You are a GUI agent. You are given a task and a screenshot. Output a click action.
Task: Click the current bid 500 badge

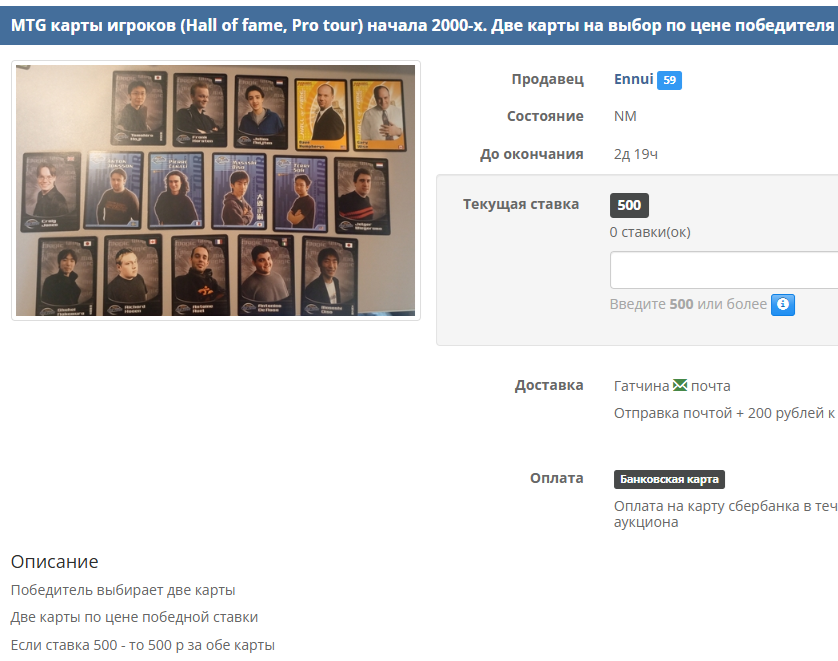(629, 205)
